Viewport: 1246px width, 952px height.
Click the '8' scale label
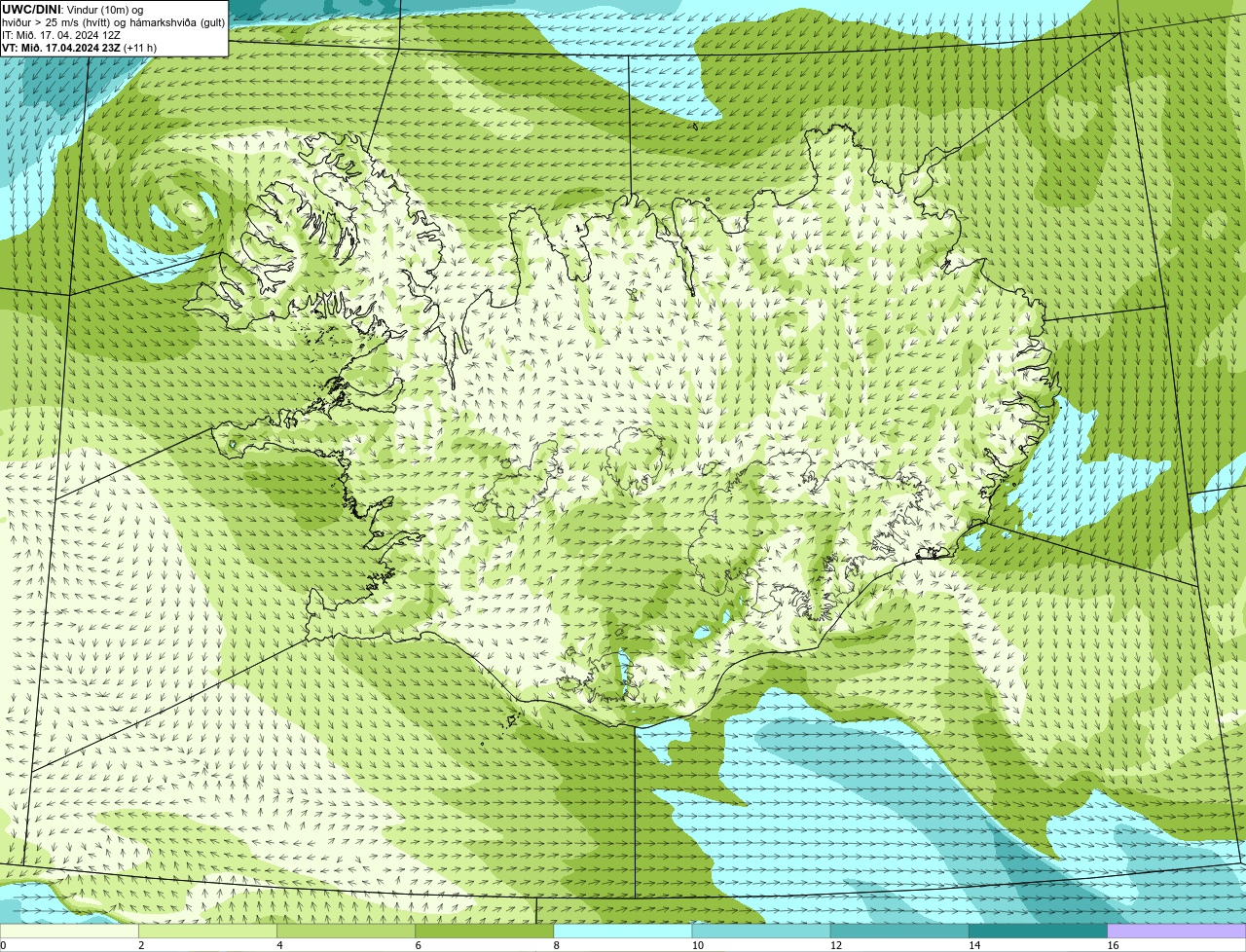[x=558, y=945]
